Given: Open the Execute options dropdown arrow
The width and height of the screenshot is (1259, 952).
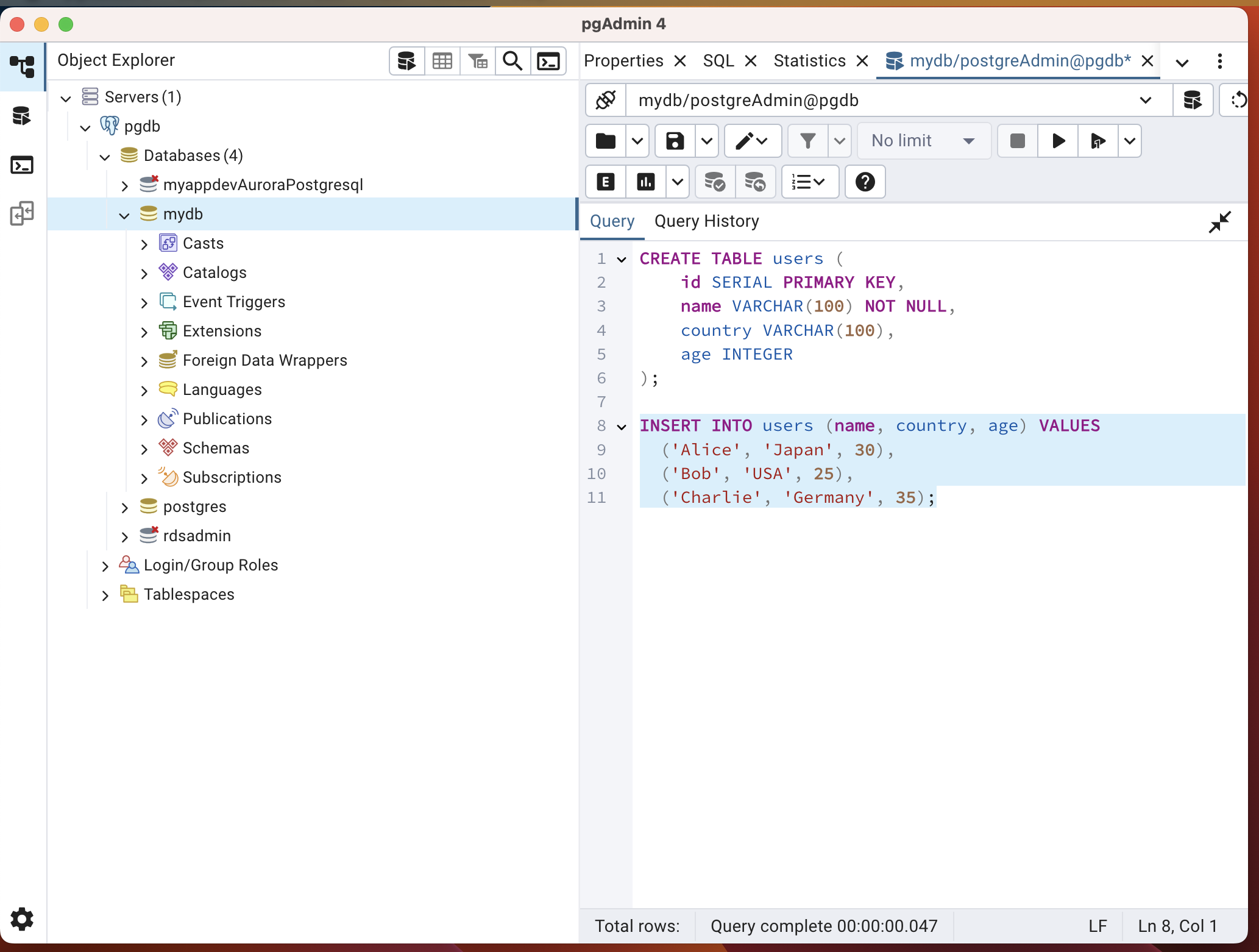Looking at the screenshot, I should [x=1130, y=141].
